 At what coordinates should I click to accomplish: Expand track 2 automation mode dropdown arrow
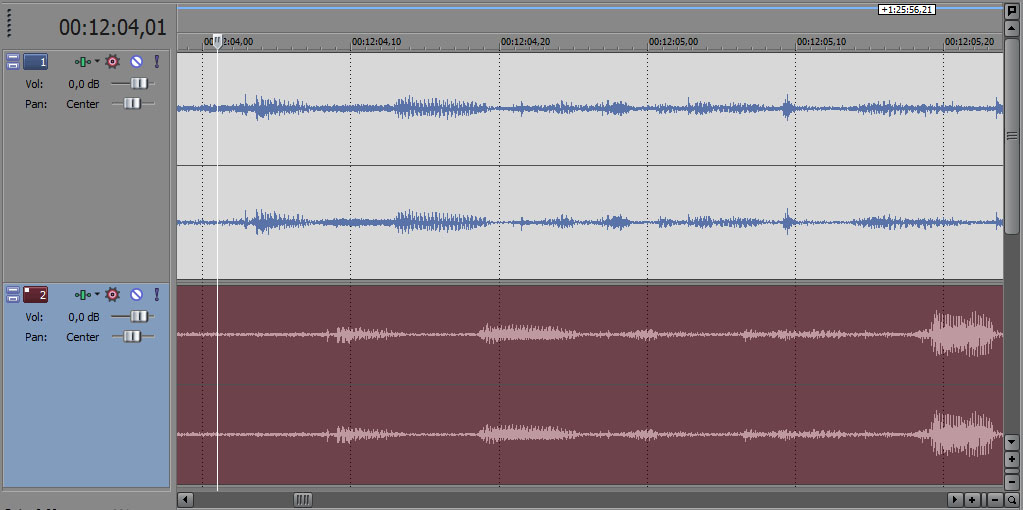pyautogui.click(x=97, y=295)
